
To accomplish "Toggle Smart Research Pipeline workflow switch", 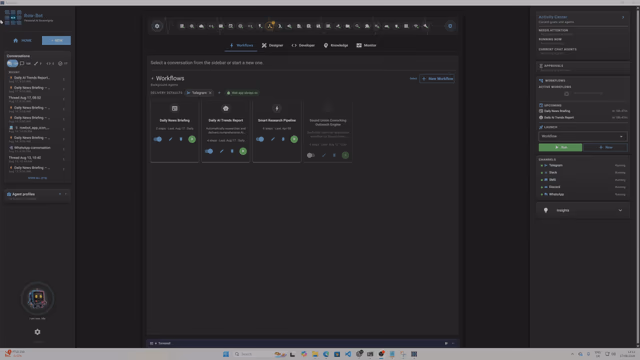I will [x=260, y=139].
